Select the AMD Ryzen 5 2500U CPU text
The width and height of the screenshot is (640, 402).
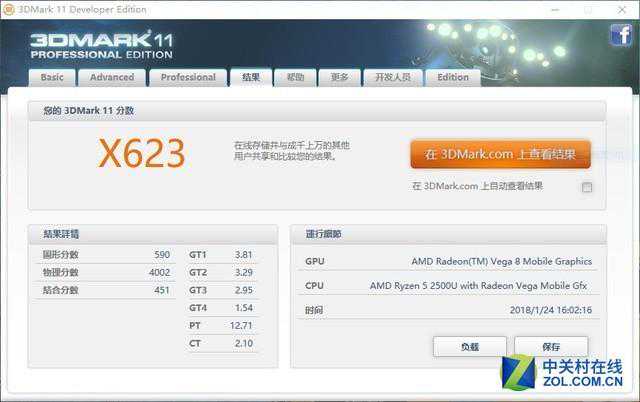point(480,285)
